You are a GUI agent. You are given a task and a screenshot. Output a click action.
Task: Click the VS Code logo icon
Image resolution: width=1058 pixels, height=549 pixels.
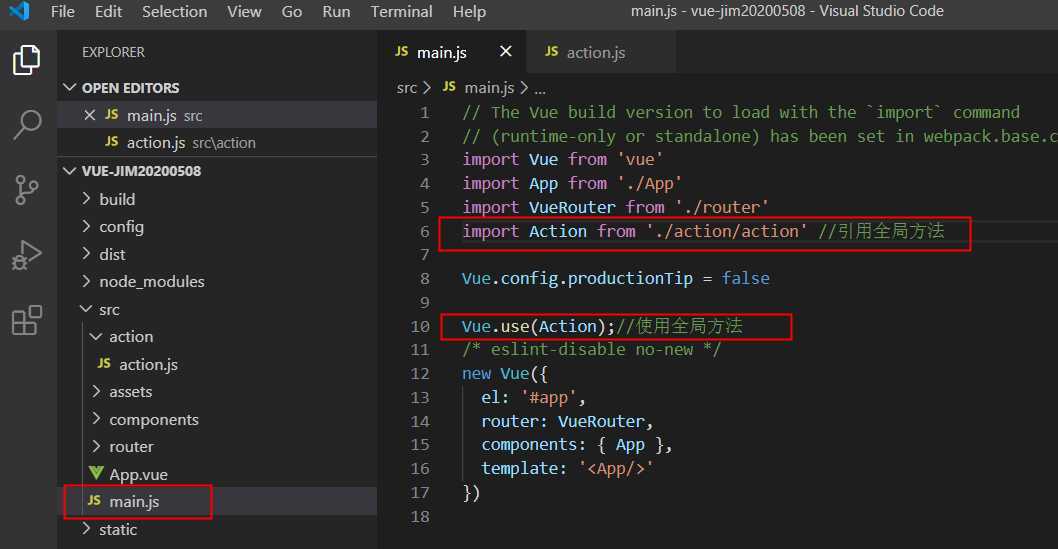tap(20, 11)
